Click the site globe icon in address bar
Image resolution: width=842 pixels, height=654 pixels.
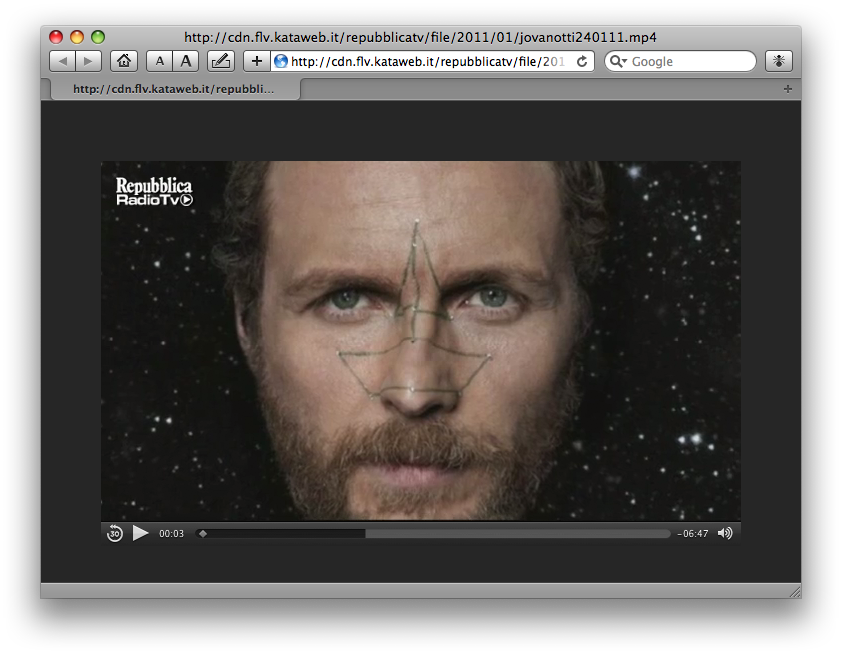click(x=281, y=61)
